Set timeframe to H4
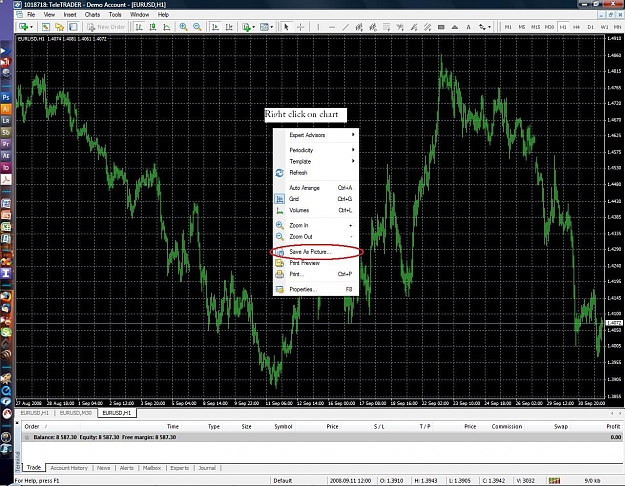 (x=576, y=27)
